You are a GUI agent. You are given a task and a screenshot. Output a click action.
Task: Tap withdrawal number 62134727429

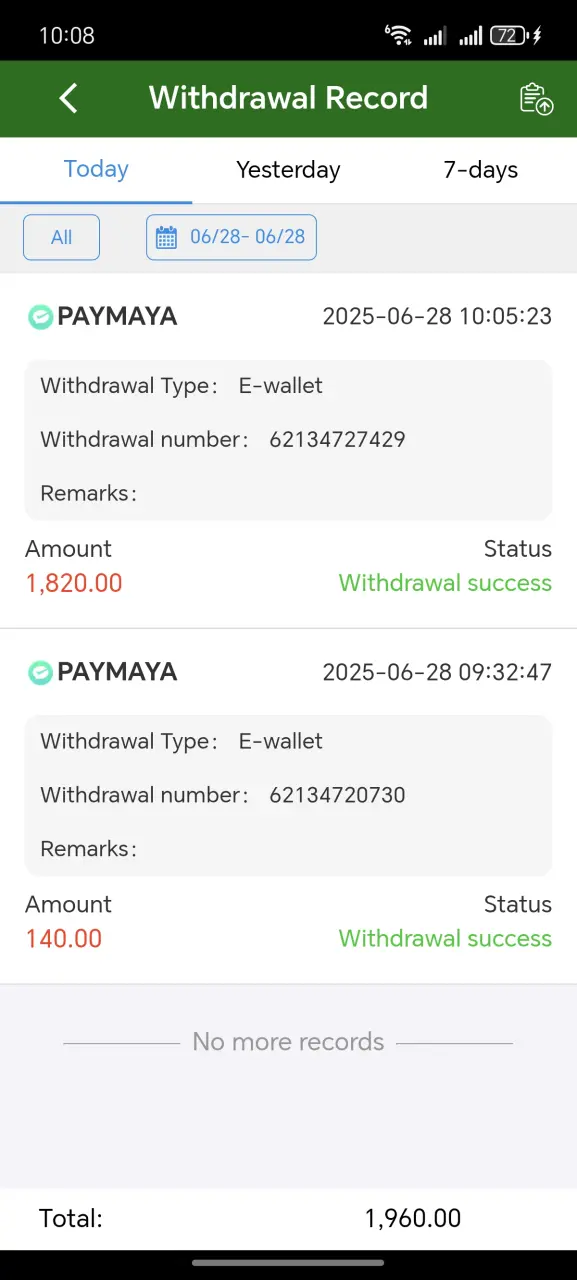[337, 440]
